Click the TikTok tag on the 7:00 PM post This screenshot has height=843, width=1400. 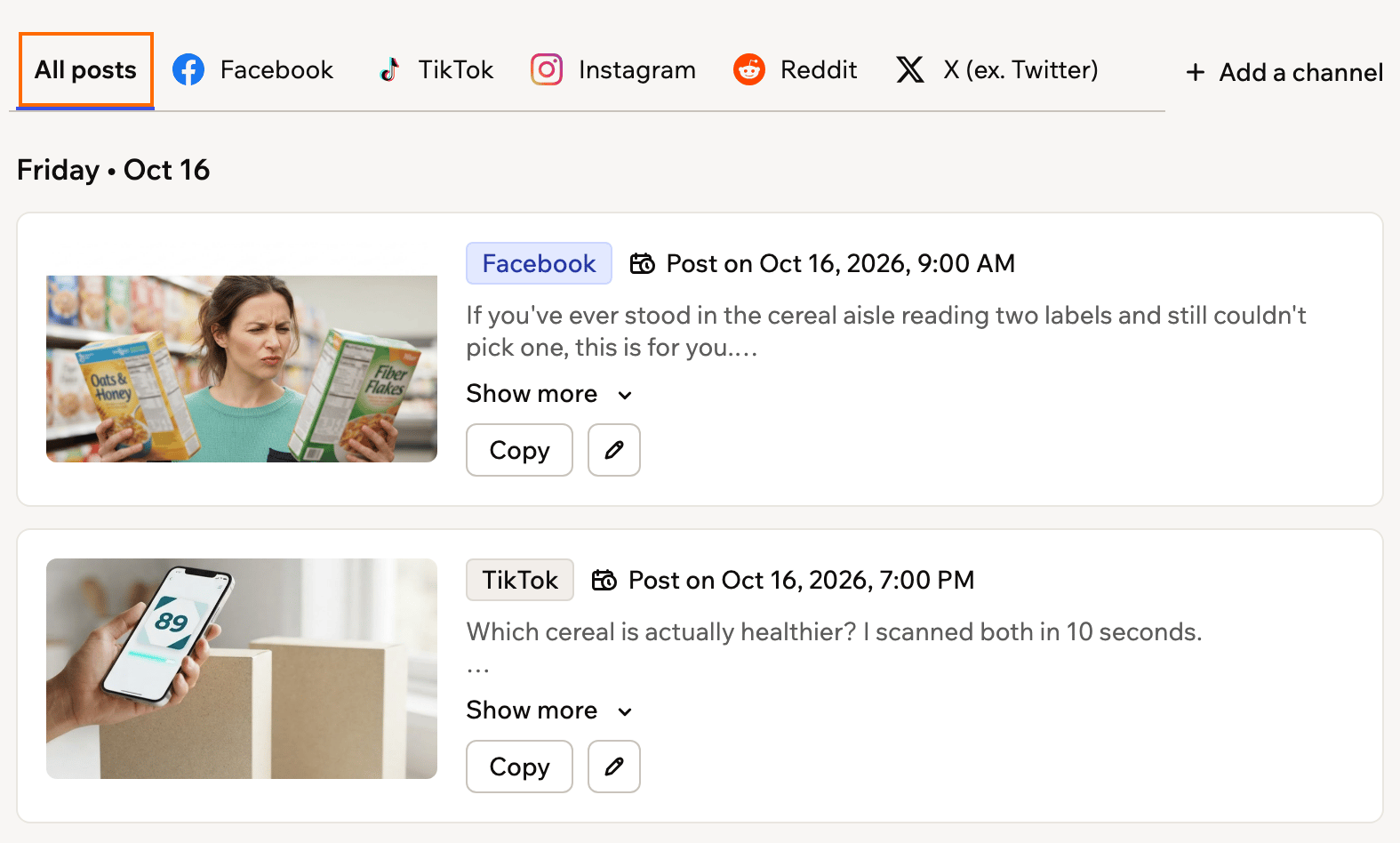coord(520,580)
